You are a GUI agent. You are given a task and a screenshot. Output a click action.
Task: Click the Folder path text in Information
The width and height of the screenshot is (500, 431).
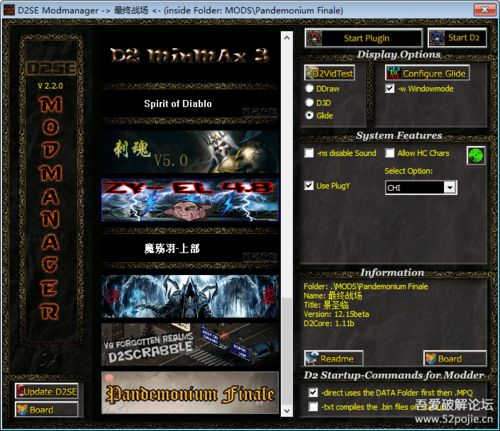click(366, 286)
